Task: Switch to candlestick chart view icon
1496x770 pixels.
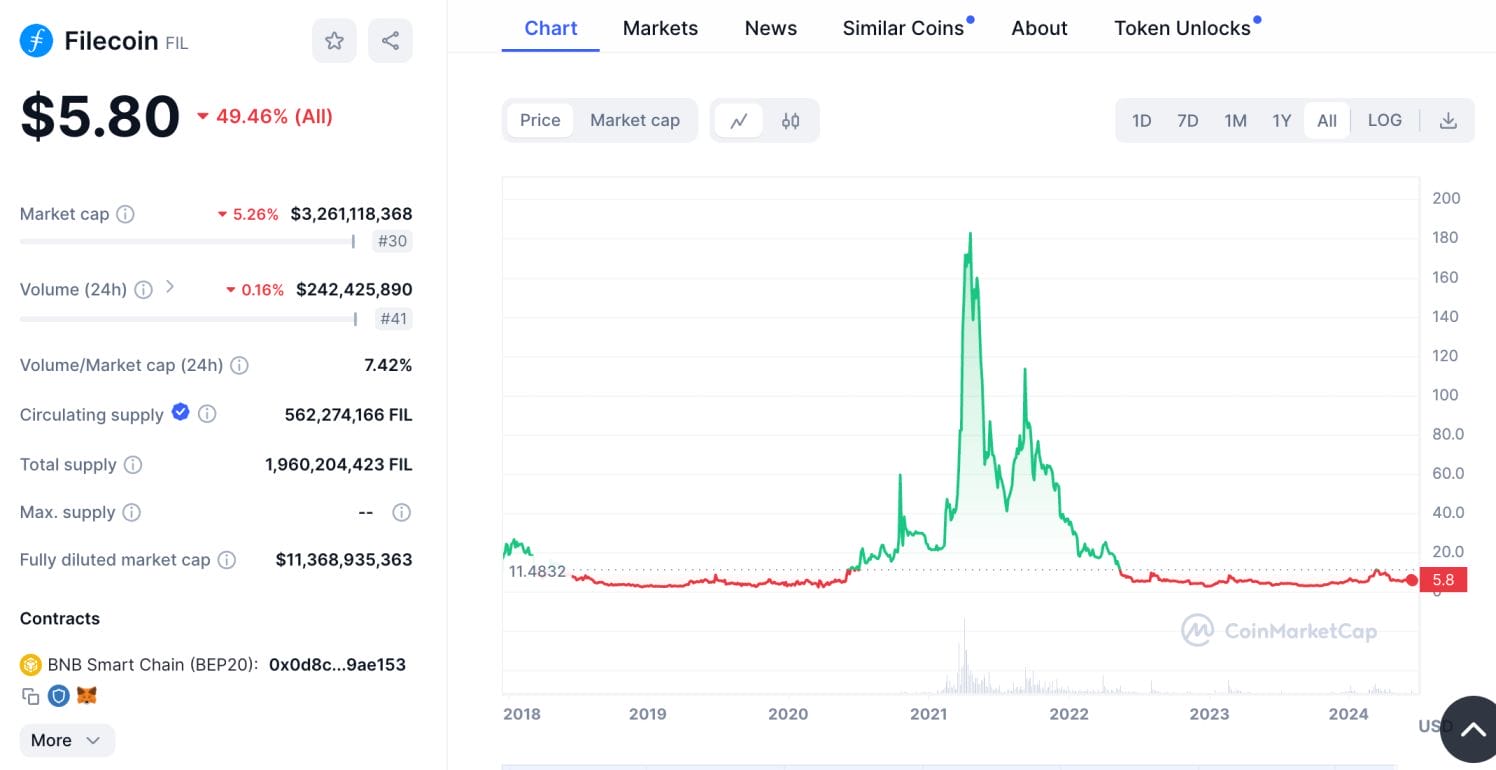Action: pos(790,121)
